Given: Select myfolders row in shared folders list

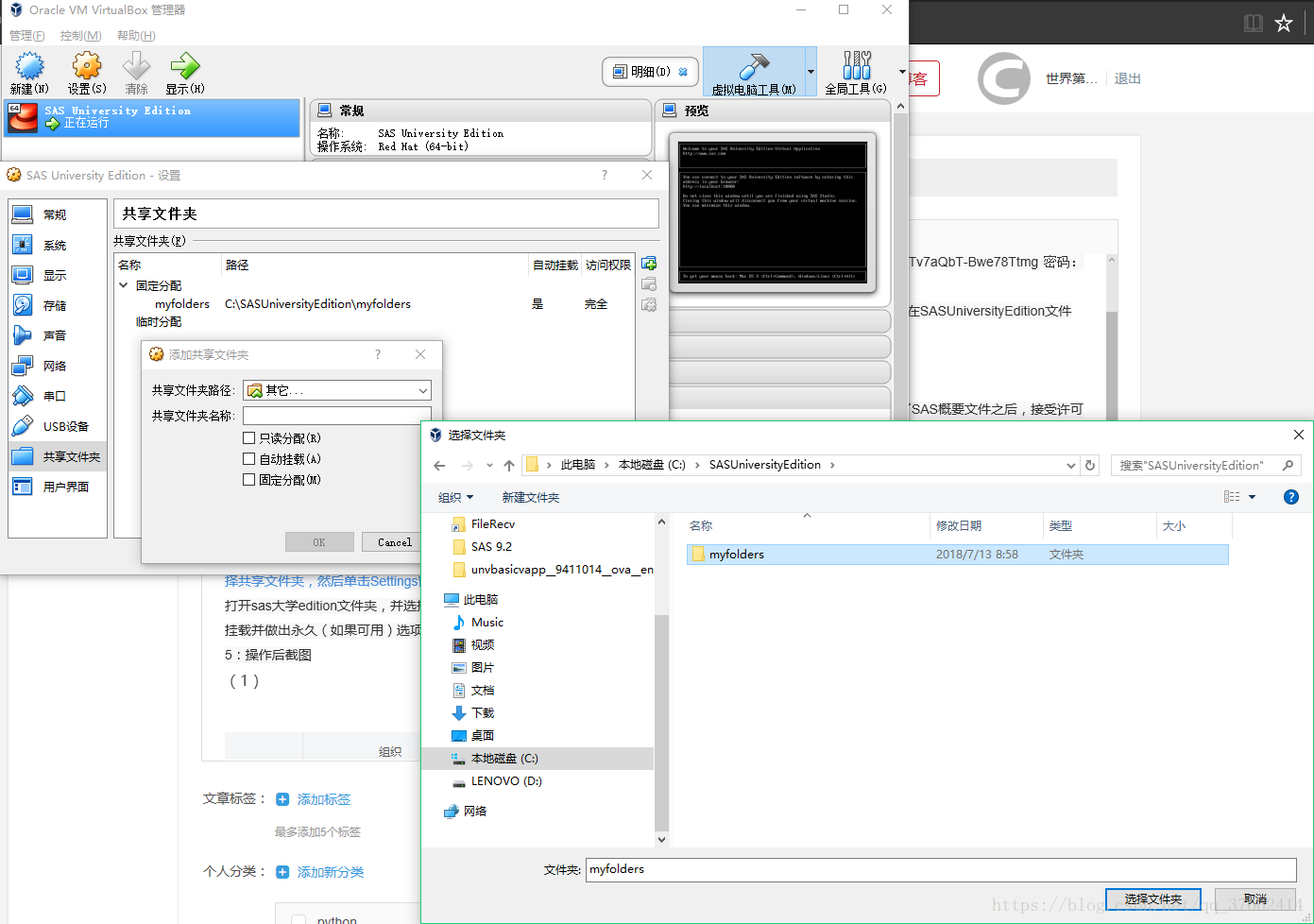Looking at the screenshot, I should (374, 304).
